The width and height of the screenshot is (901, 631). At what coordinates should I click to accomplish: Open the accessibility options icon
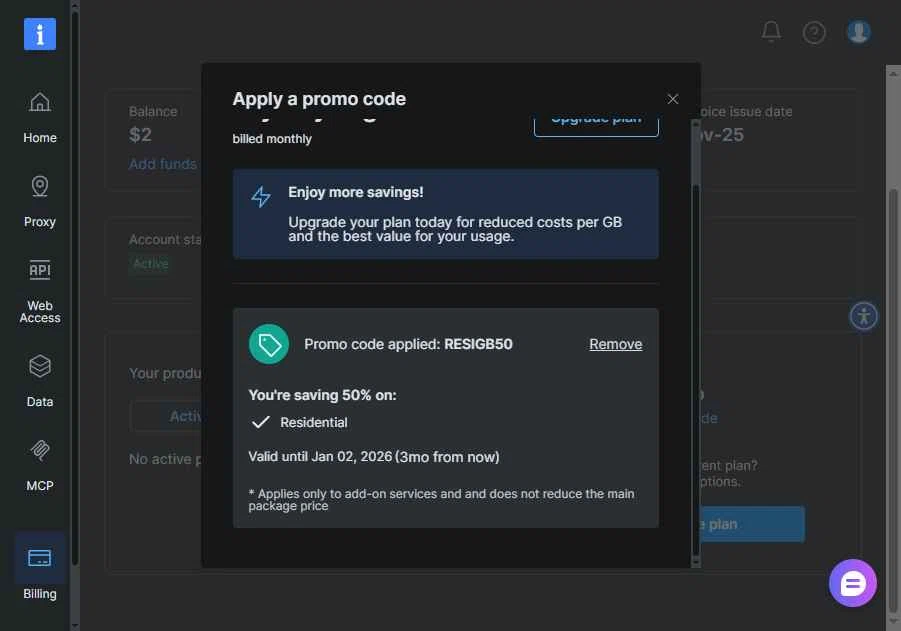coord(864,316)
